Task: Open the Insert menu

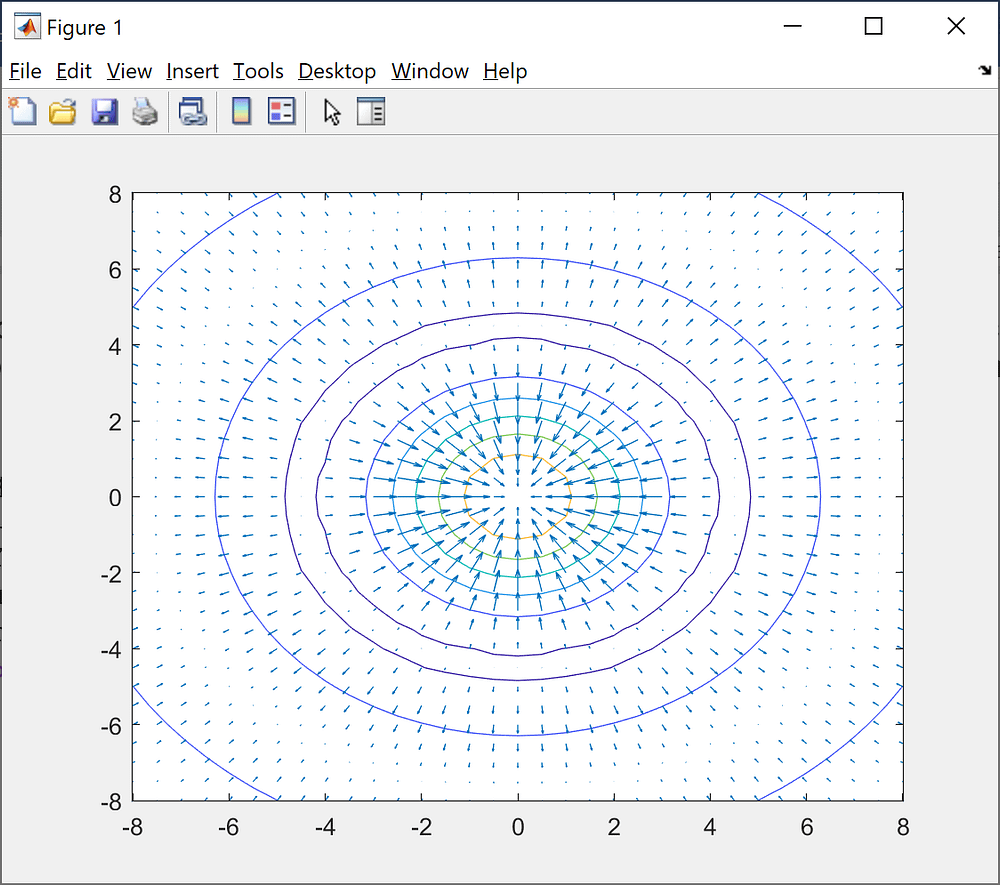Action: pos(192,71)
